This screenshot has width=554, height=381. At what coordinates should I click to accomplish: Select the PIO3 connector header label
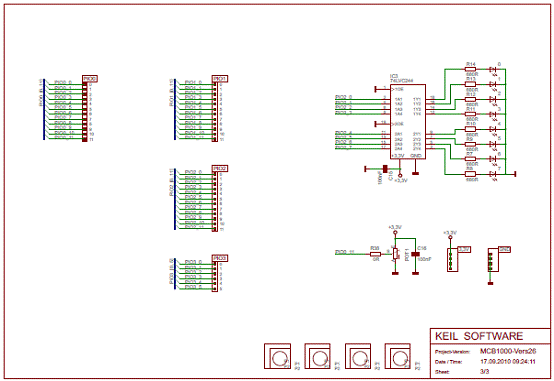click(x=220, y=258)
